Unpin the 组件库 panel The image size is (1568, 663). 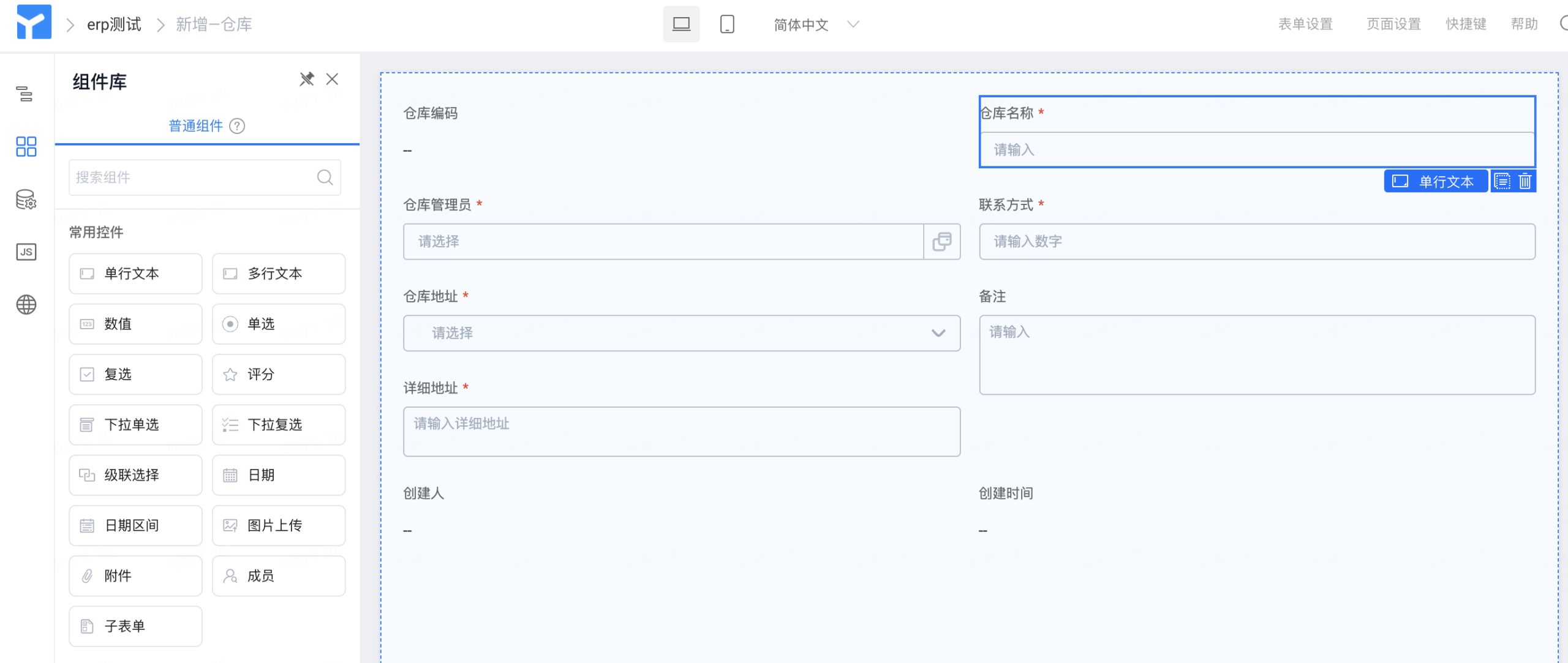(x=306, y=80)
